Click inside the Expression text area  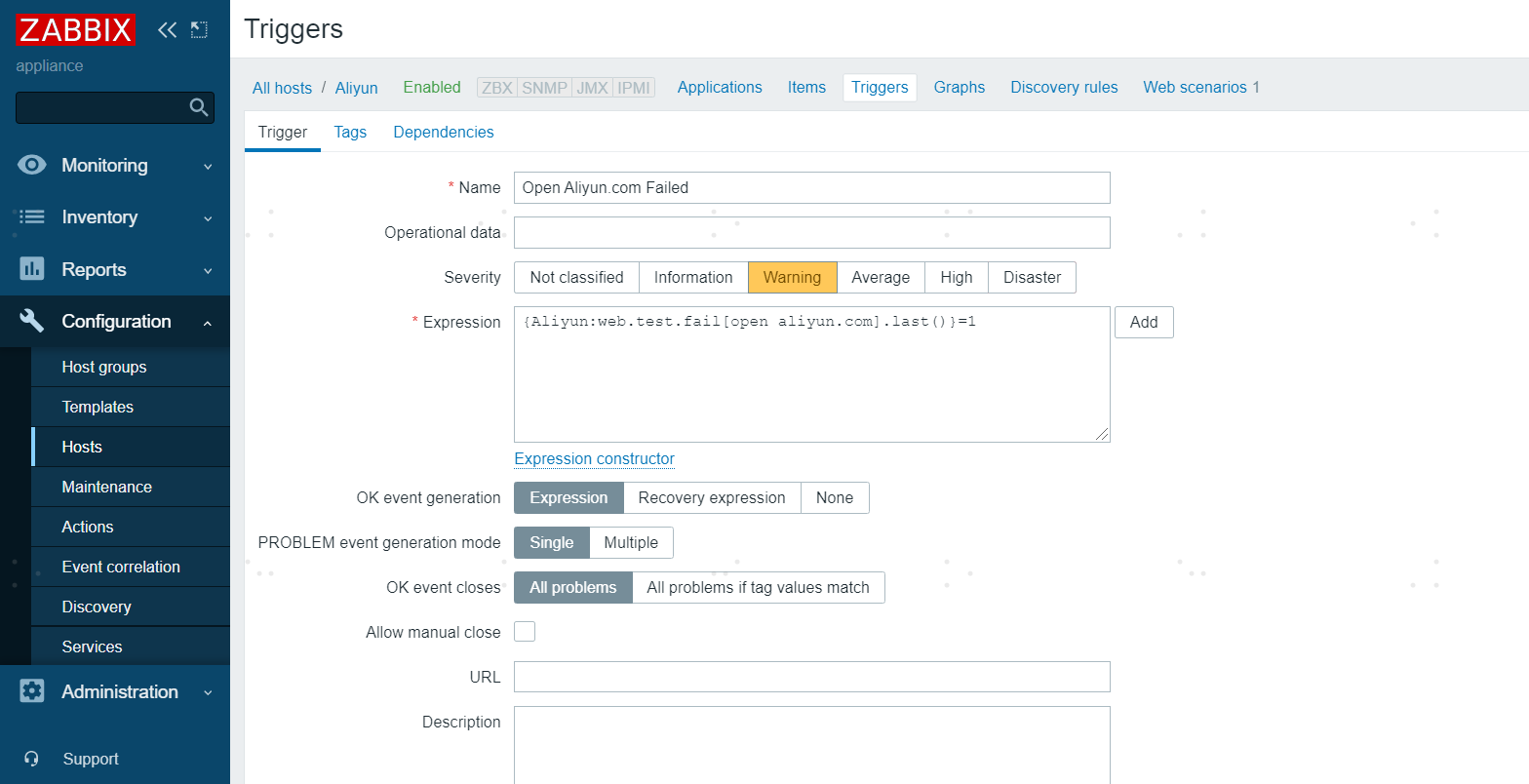coord(812,374)
